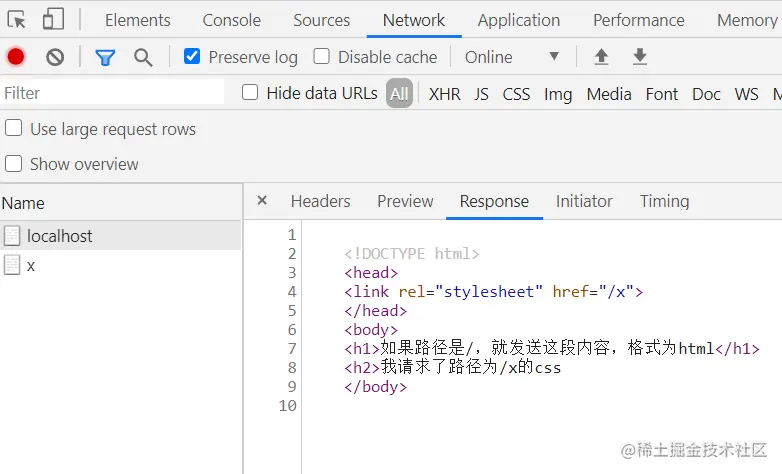Open network search with magnifier icon
The width and height of the screenshot is (782, 474).
143,57
